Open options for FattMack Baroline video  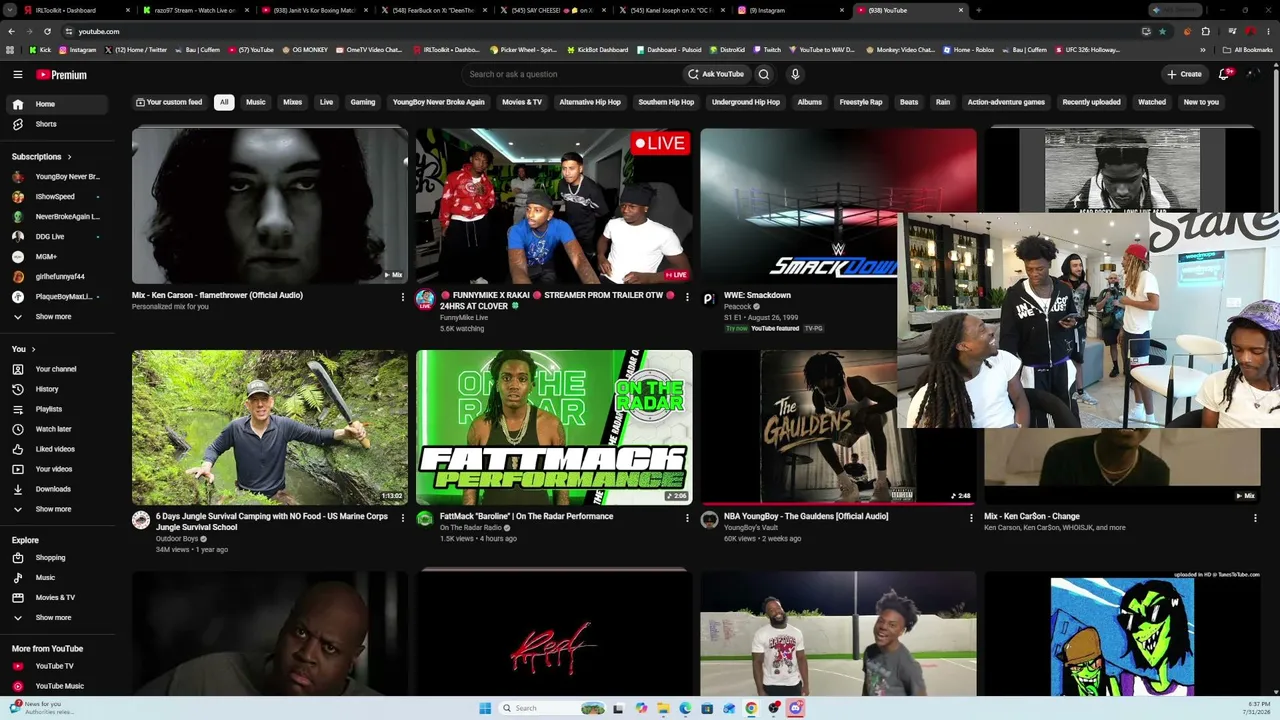(x=687, y=518)
